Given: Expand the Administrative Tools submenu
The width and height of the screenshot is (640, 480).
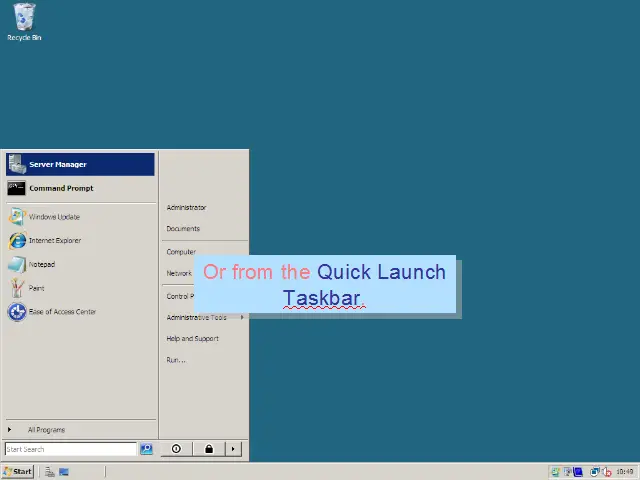Looking at the screenshot, I should 198,317.
